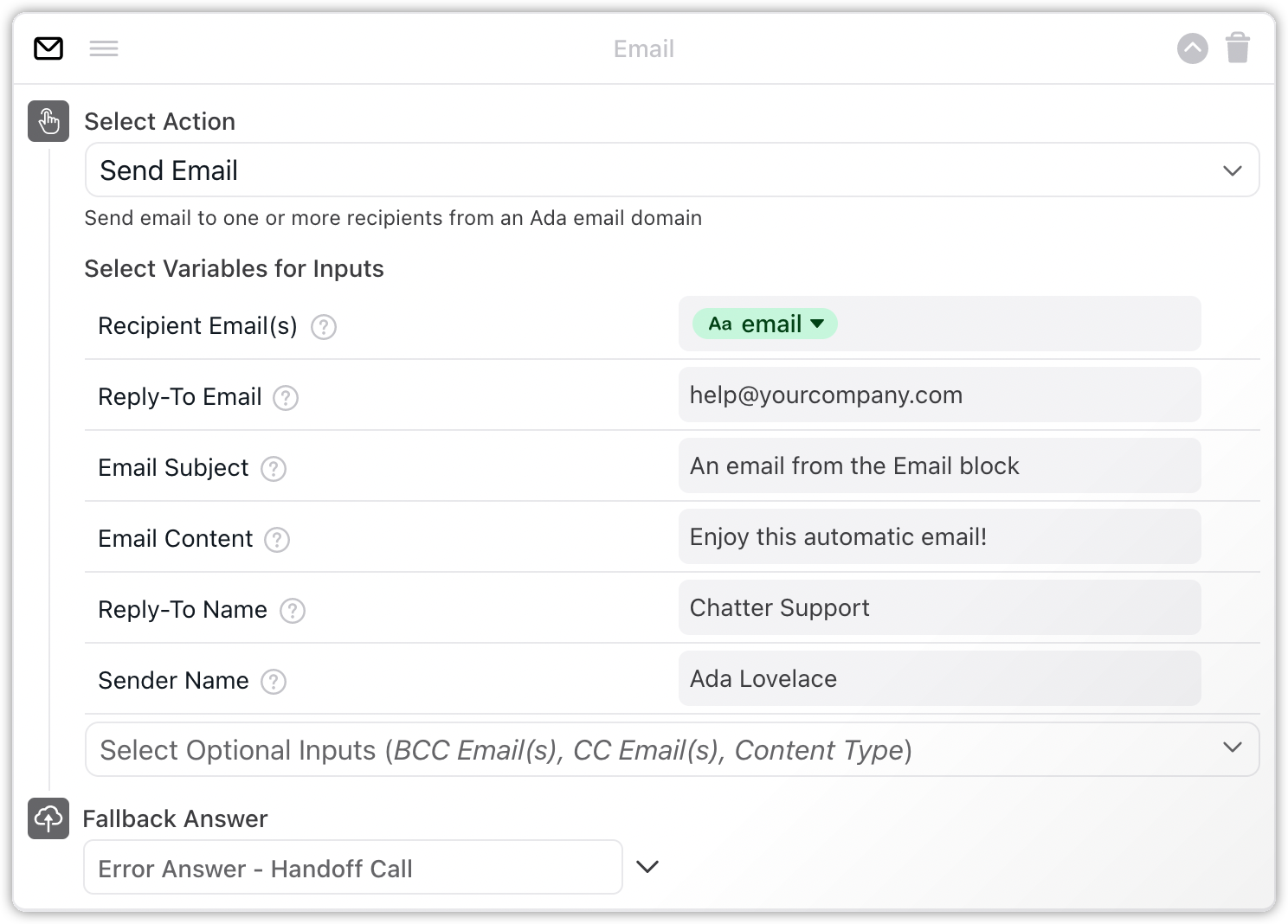Image resolution: width=1288 pixels, height=924 pixels.
Task: Click the Sender Name field with Ada Lovelace
Action: 939,679
